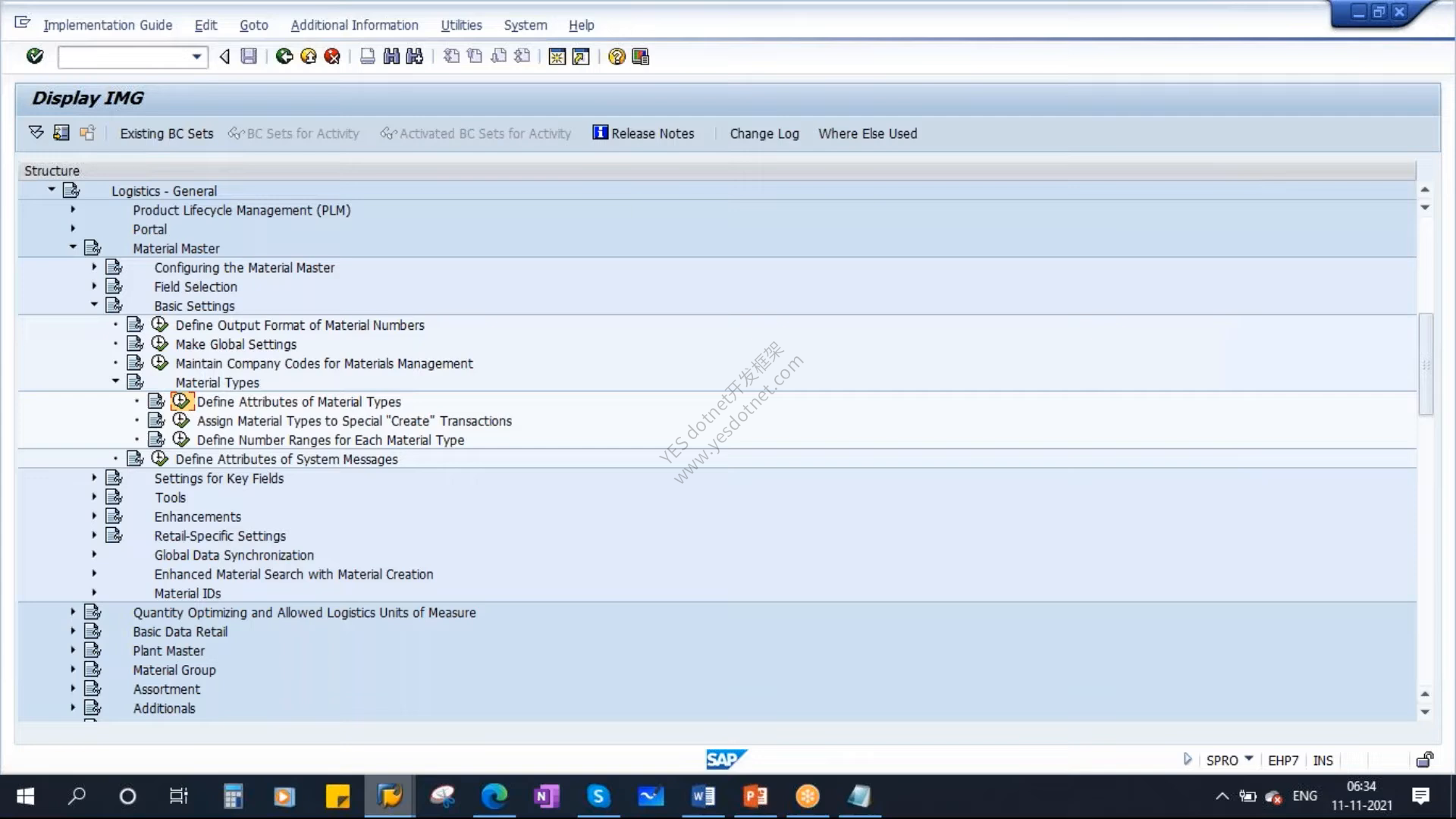Click the vertical scrollbar thumb in tree
Viewport: 1456px width, 819px height.
[1426, 364]
